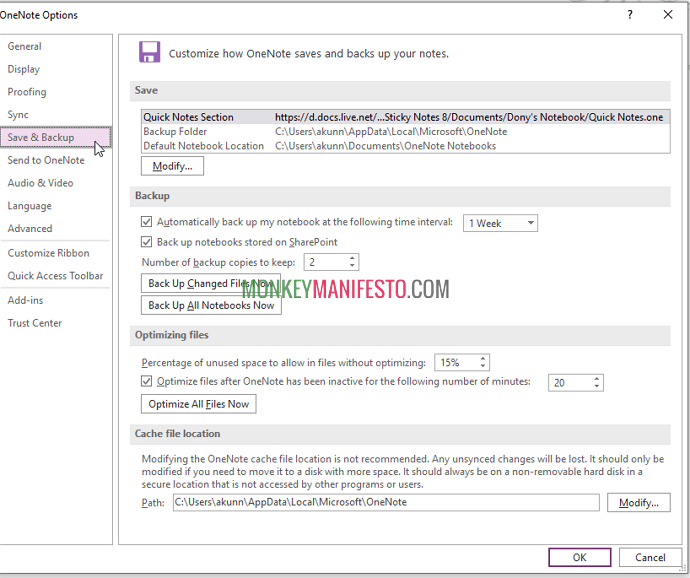Toggle automatic notebook backup checkbox
Image resolution: width=690 pixels, height=578 pixels.
coord(147,221)
